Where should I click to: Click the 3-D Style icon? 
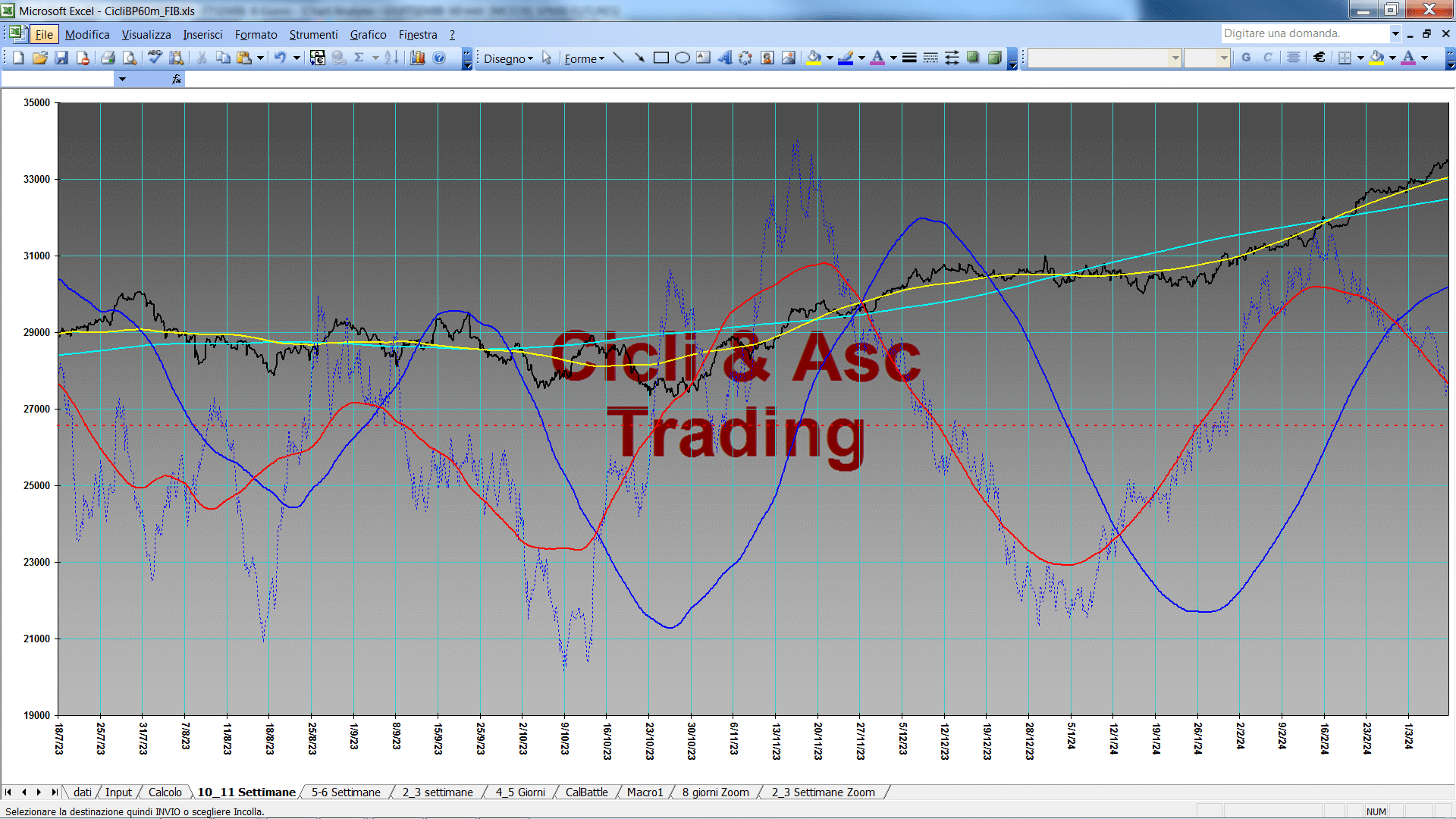point(994,58)
